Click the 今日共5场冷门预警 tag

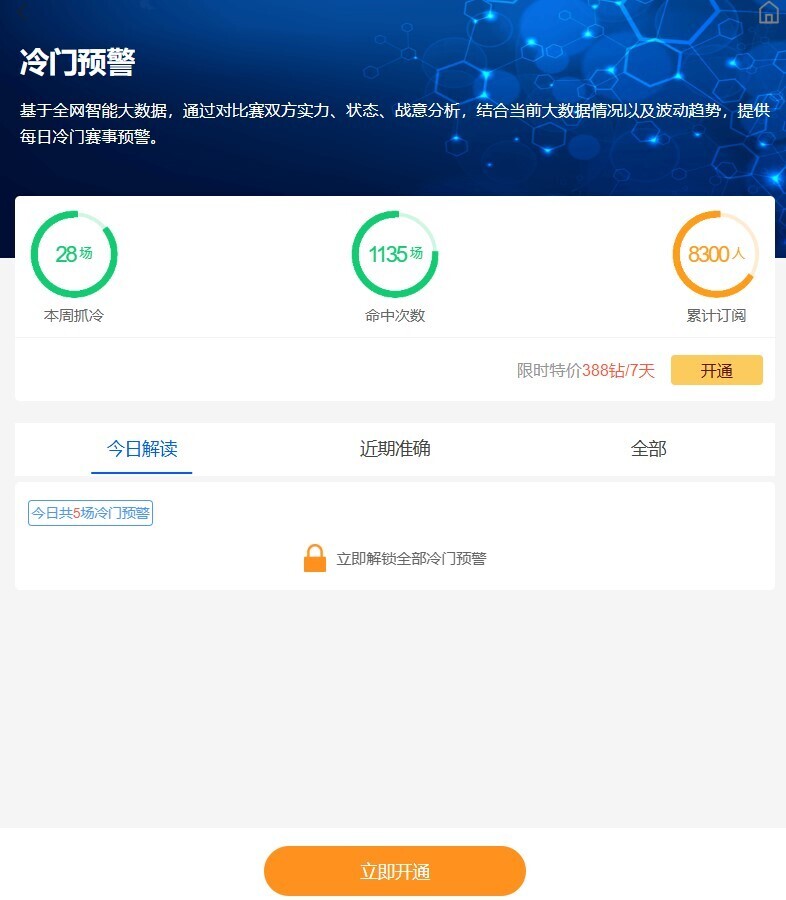pyautogui.click(x=90, y=513)
